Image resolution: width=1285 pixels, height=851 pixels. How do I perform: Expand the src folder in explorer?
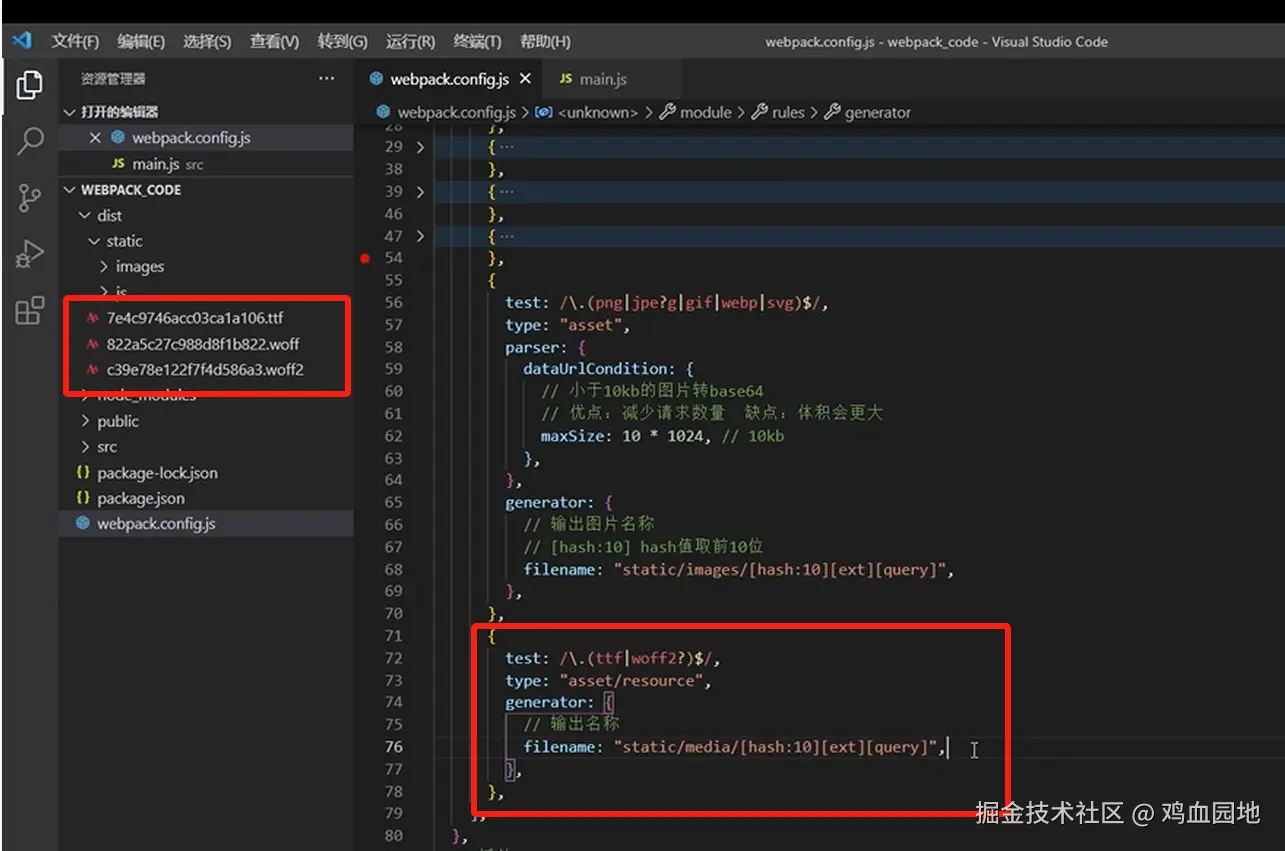tap(106, 447)
